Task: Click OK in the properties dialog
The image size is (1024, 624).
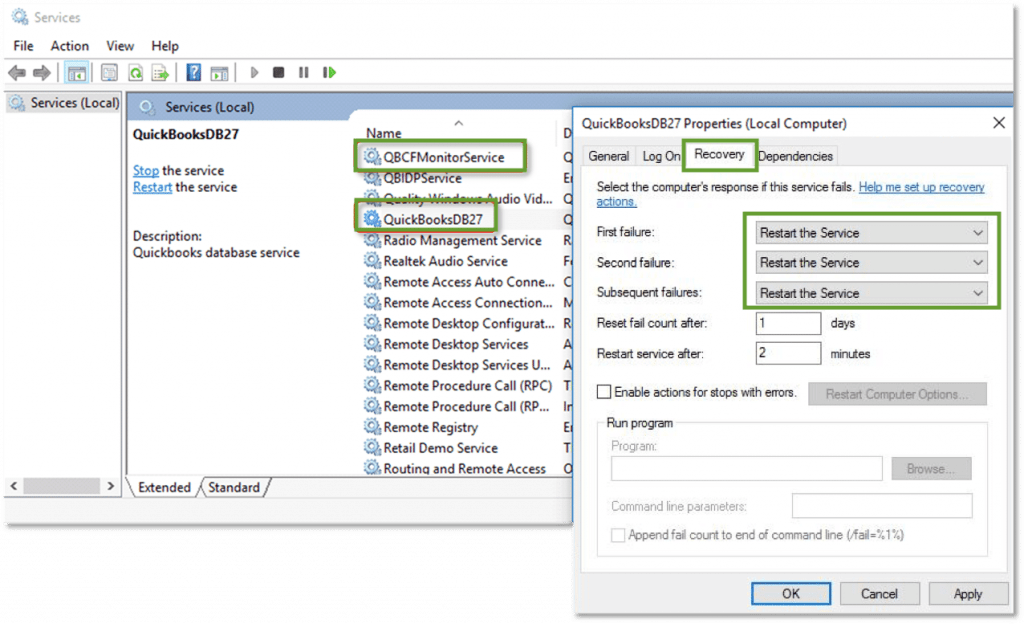Action: [791, 593]
